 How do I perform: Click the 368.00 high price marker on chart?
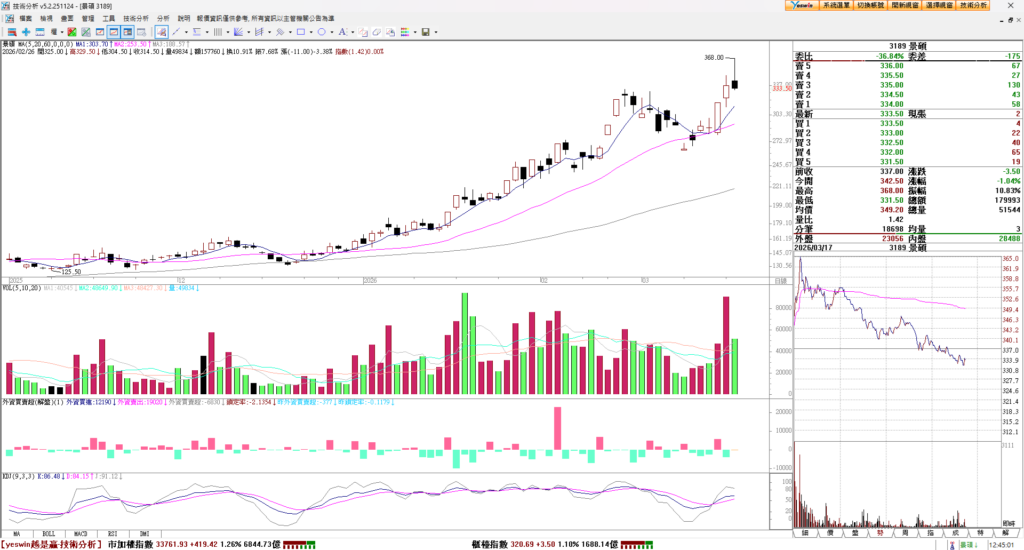coord(713,58)
